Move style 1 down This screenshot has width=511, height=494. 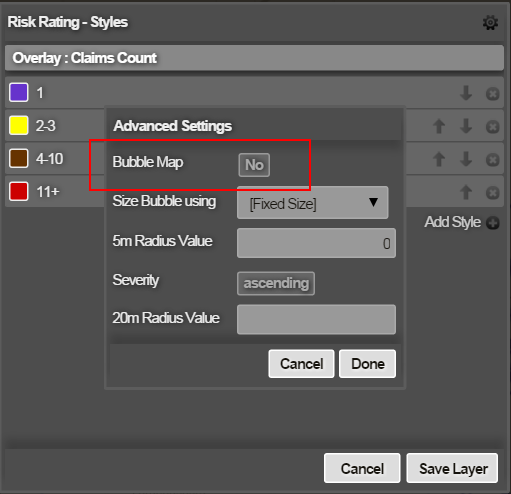pos(466,93)
